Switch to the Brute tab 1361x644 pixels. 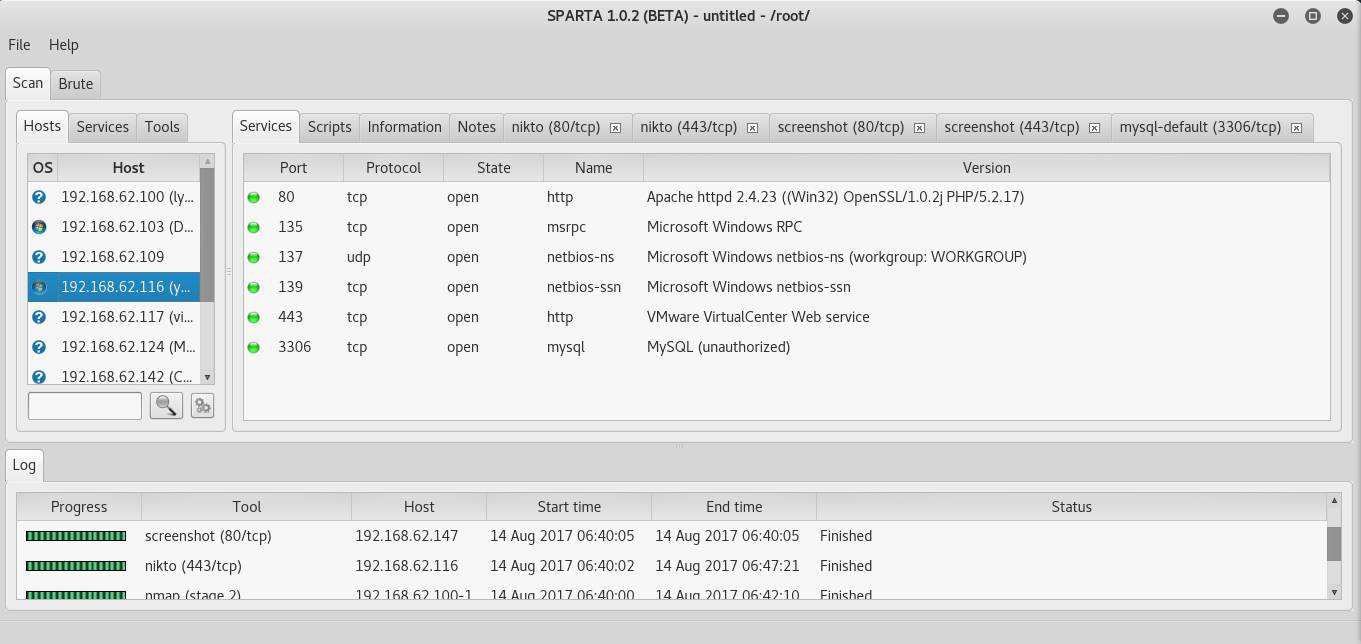[75, 84]
